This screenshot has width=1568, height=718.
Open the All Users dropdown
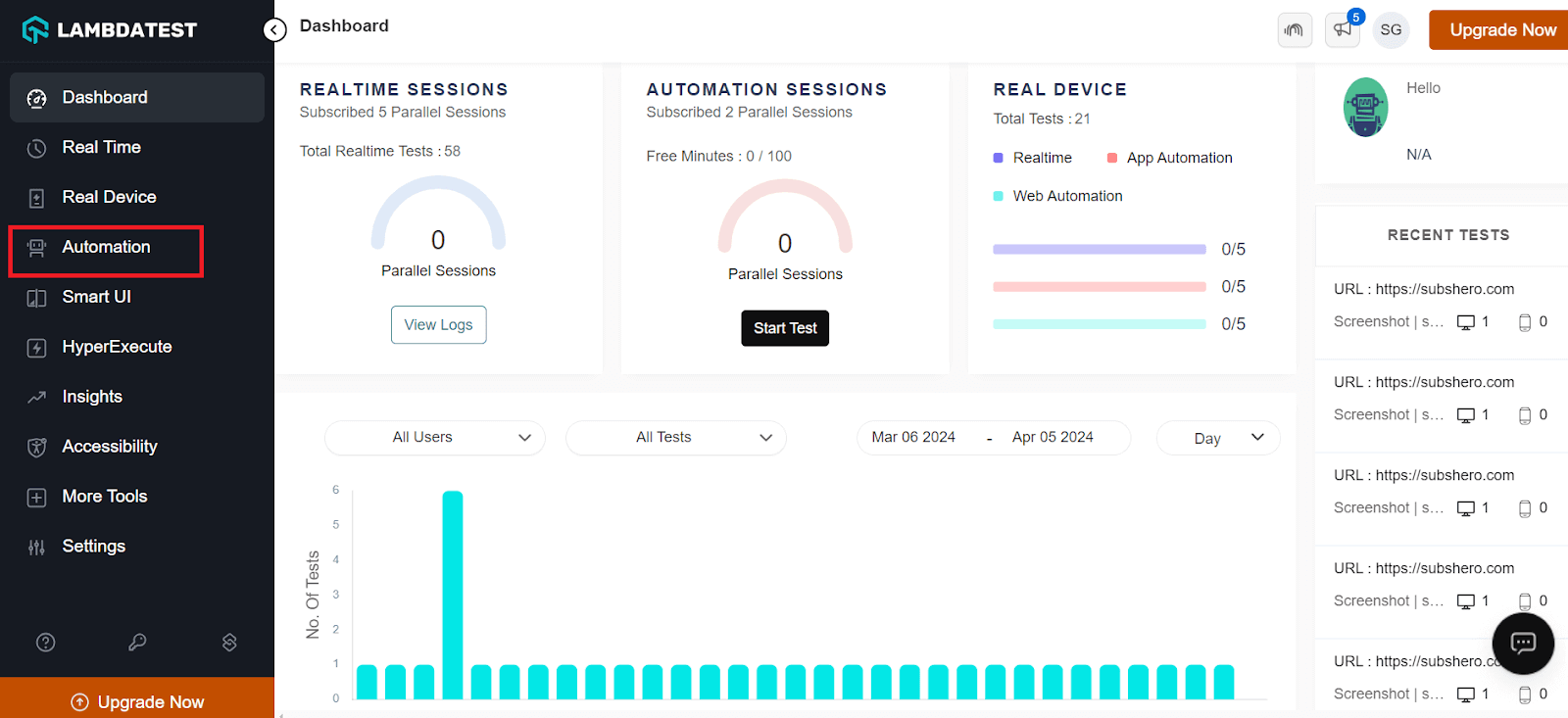click(434, 438)
